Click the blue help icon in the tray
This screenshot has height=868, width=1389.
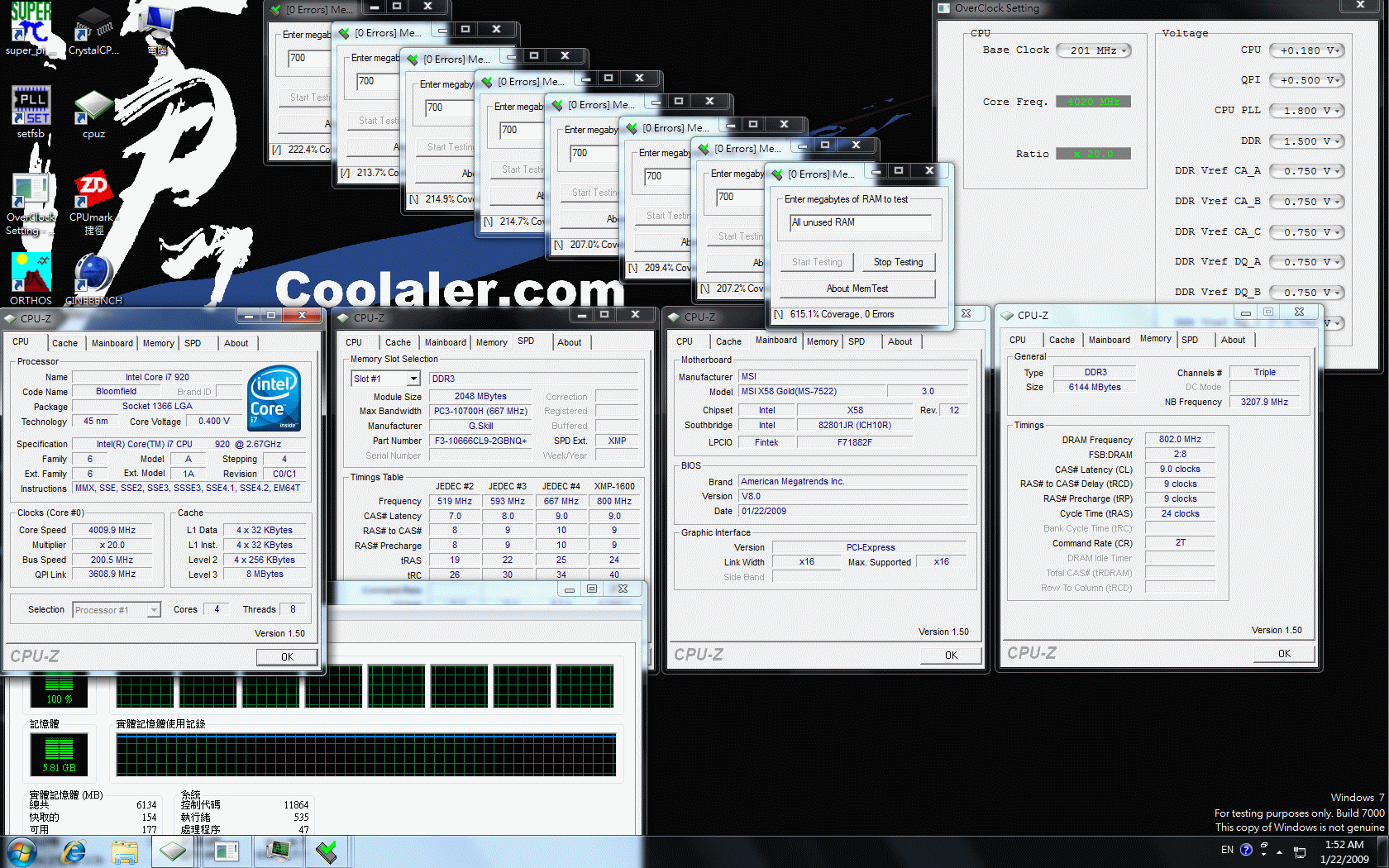(1246, 849)
